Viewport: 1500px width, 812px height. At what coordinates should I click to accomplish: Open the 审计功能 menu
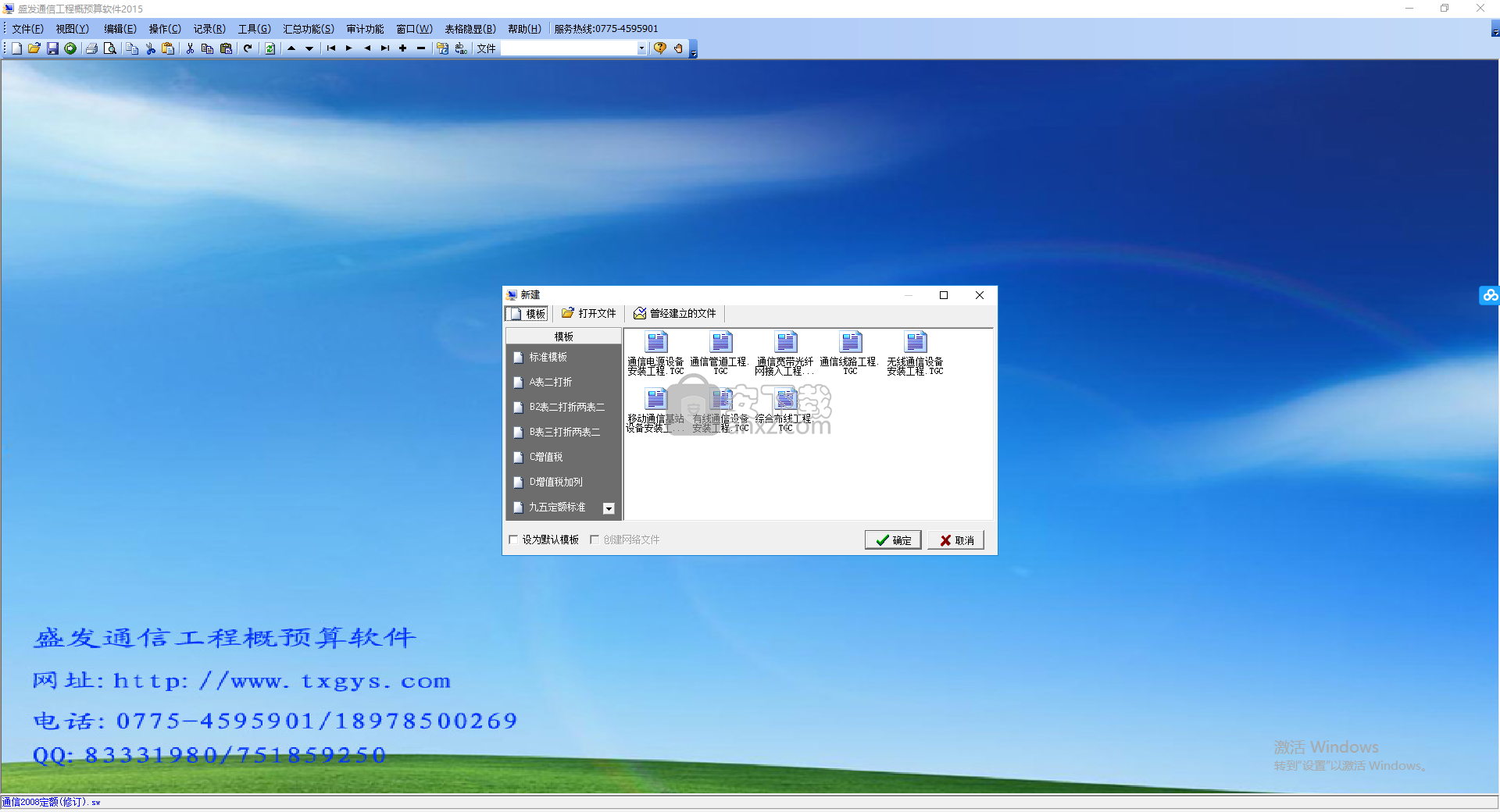pos(366,29)
